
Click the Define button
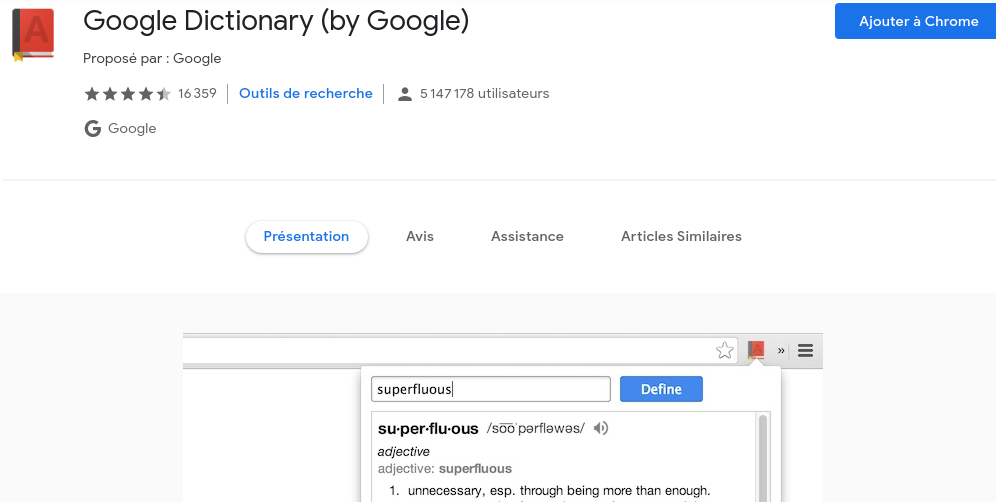point(661,389)
